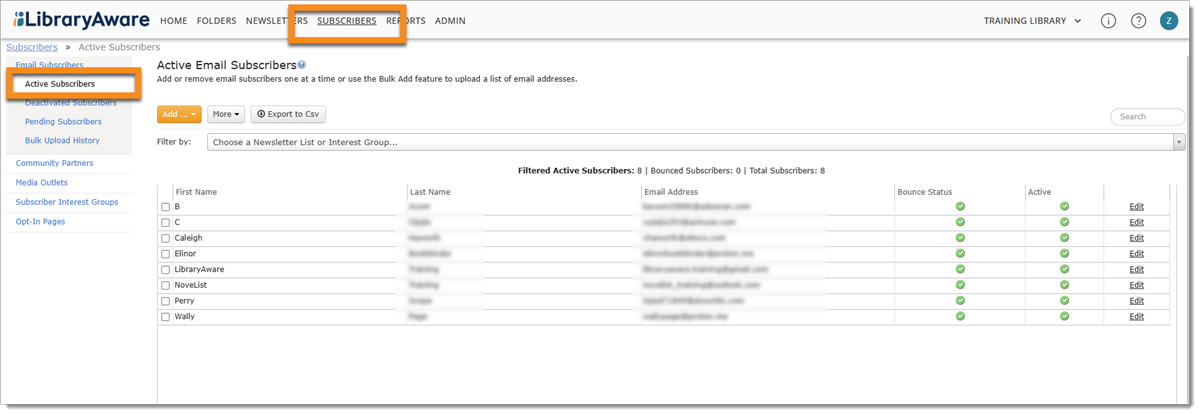This screenshot has width=1199, height=414.
Task: Click active status icon for Caleigh
Action: [x=1064, y=238]
